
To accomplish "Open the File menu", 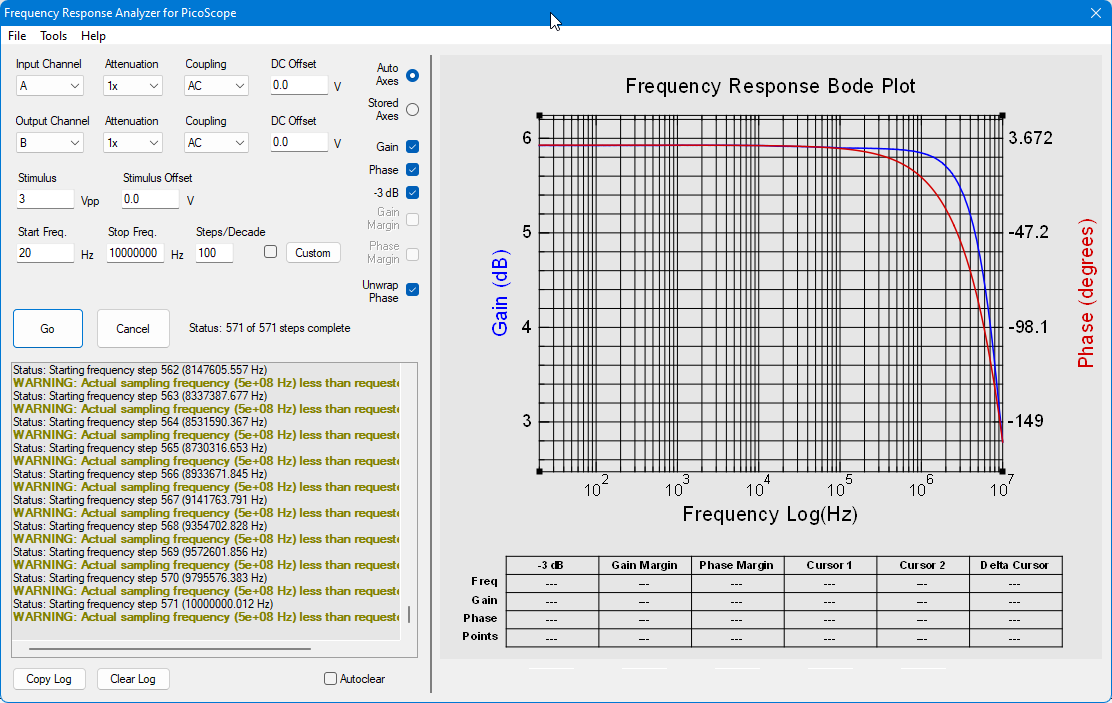I will tap(17, 36).
